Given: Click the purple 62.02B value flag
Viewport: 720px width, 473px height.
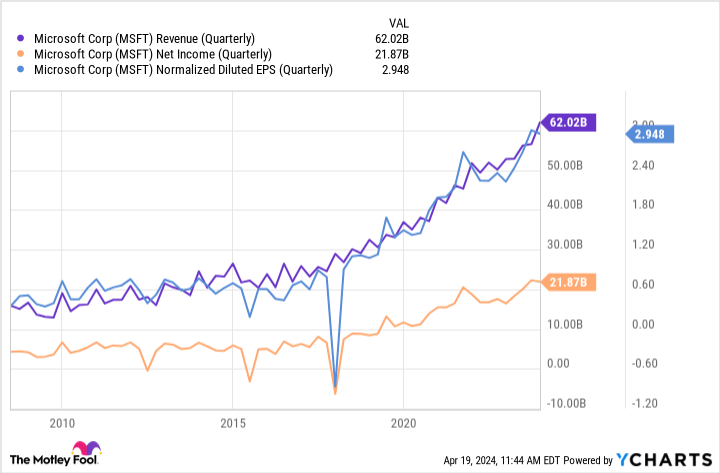Looking at the screenshot, I should (x=571, y=123).
